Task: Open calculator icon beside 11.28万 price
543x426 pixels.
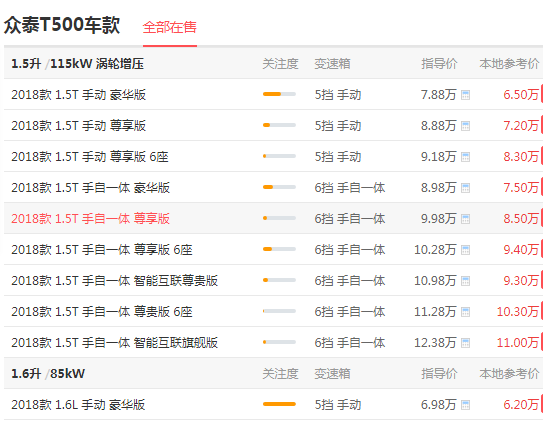Action: click(x=465, y=312)
